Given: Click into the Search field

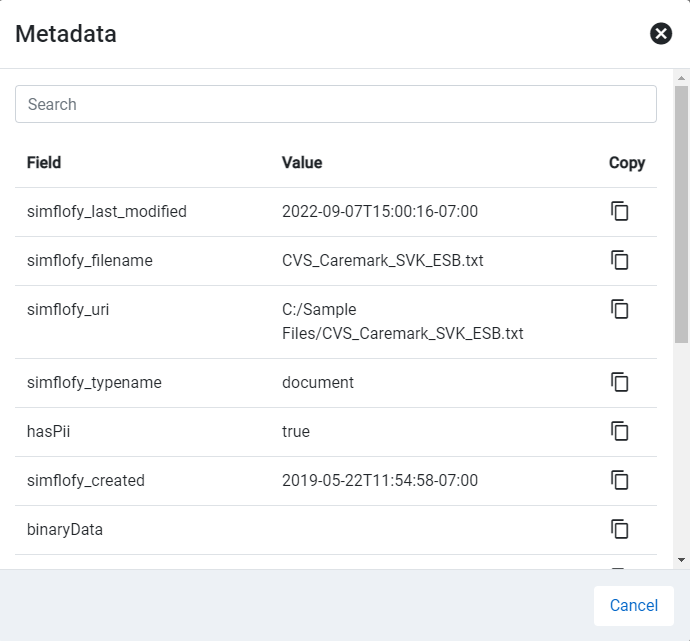Looking at the screenshot, I should [x=335, y=104].
